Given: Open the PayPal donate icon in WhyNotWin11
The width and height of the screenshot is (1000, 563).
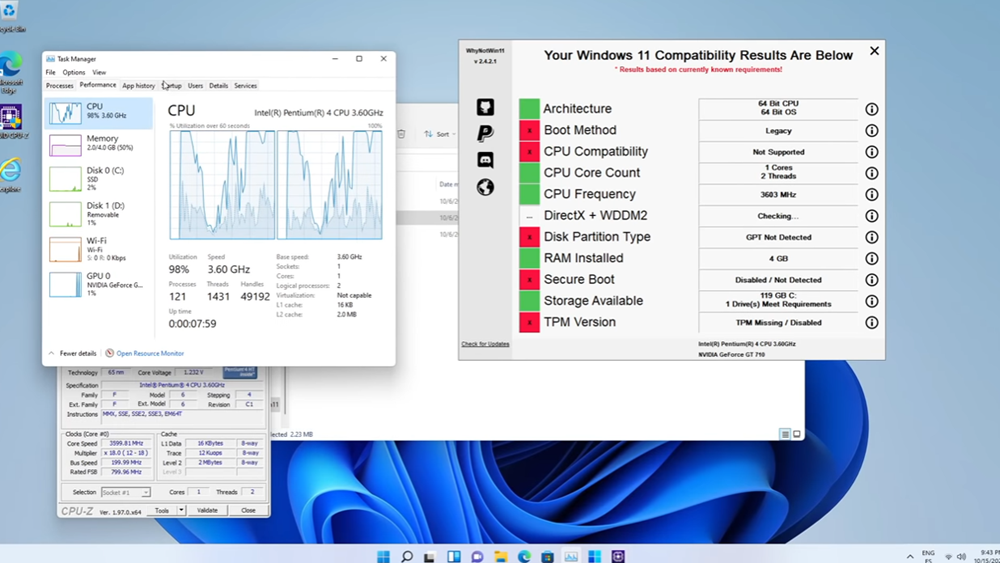Looking at the screenshot, I should coord(485,133).
